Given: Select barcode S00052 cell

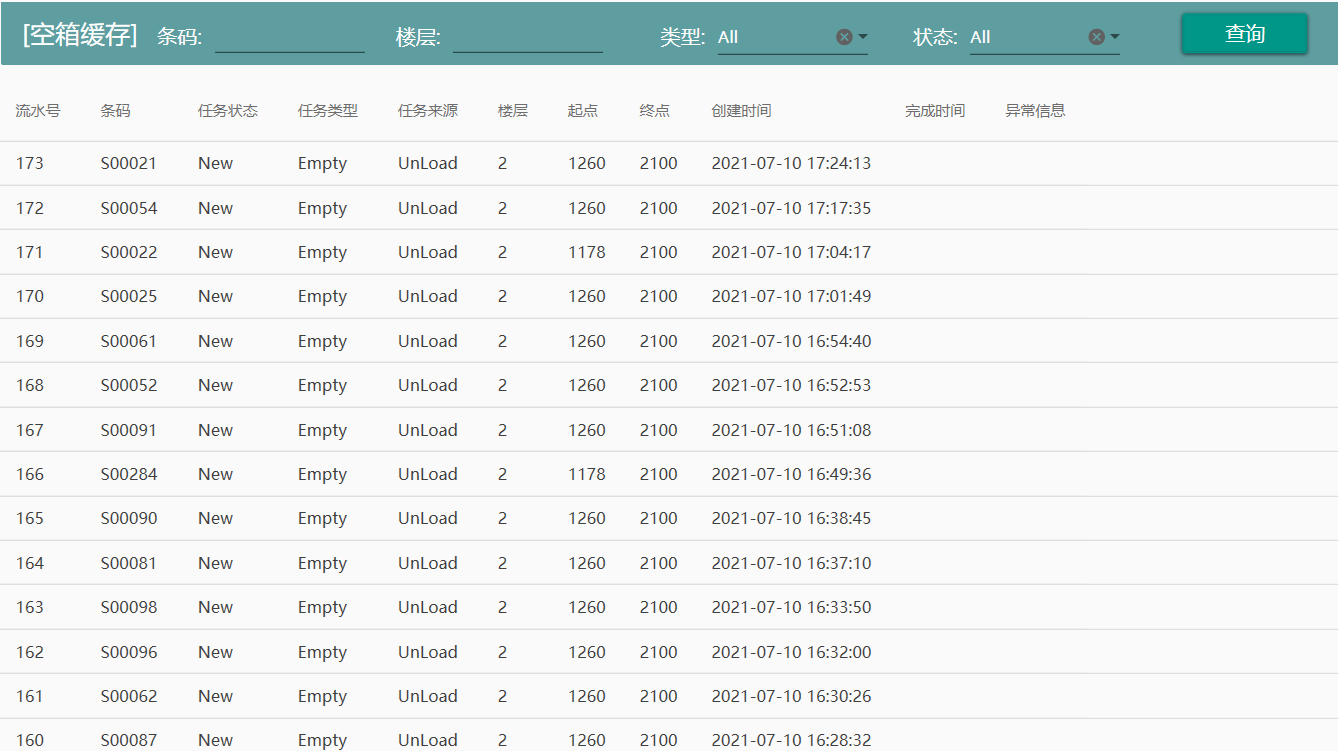Looking at the screenshot, I should pos(129,385).
